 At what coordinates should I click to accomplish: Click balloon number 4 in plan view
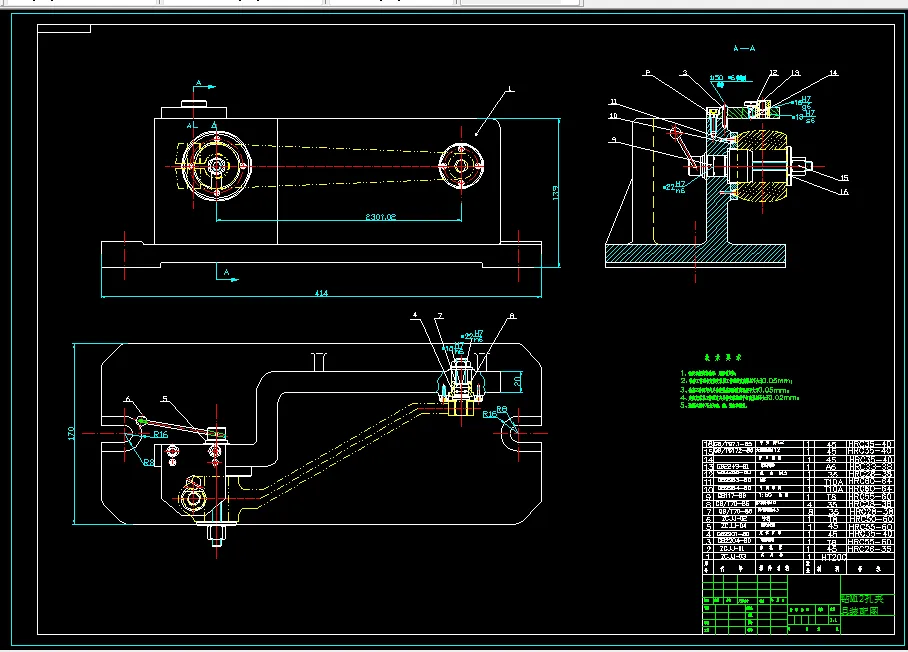point(415,316)
